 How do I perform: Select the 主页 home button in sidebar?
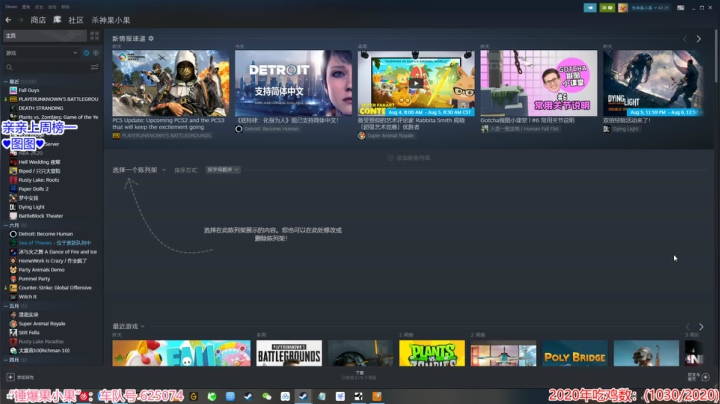pyautogui.click(x=45, y=35)
